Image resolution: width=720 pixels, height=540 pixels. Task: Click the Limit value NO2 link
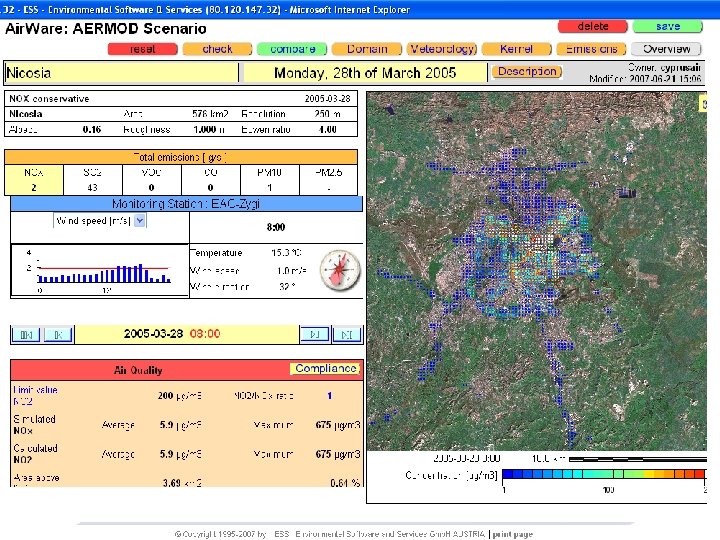pos(35,395)
